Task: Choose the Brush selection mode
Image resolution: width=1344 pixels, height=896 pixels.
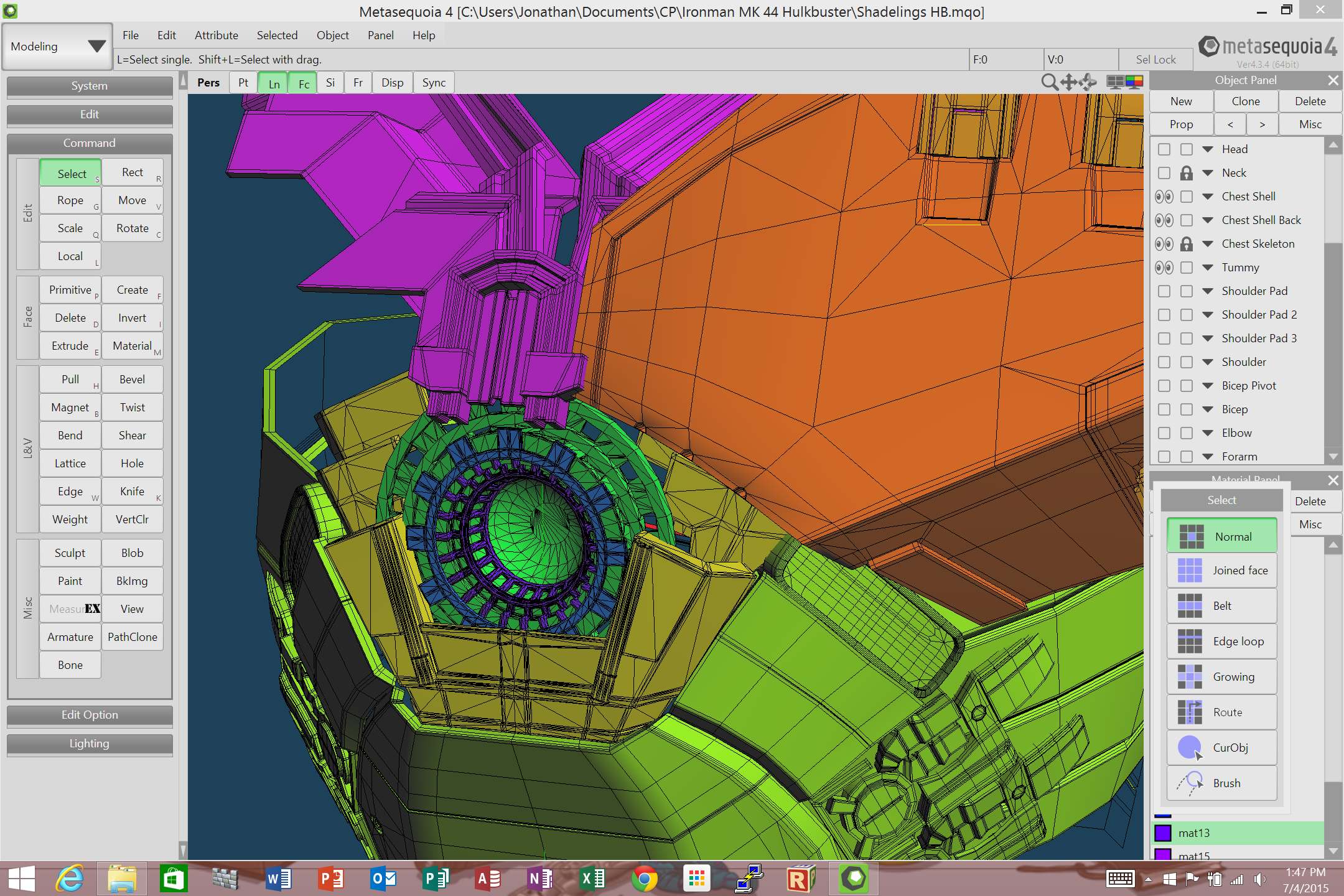Action: 1222,783
